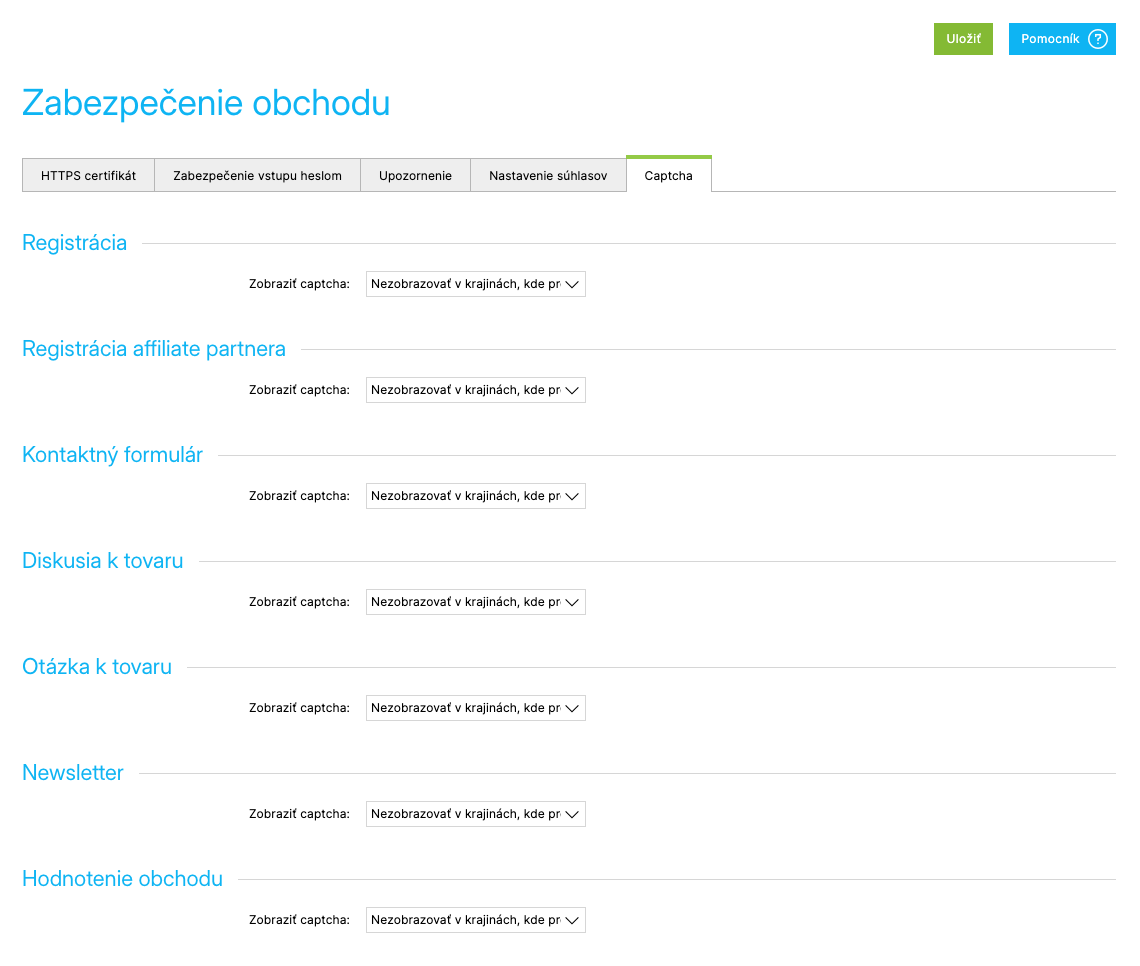Open the Zabezpečenie vstupu heslom tab
1140x966 pixels.
[x=257, y=175]
